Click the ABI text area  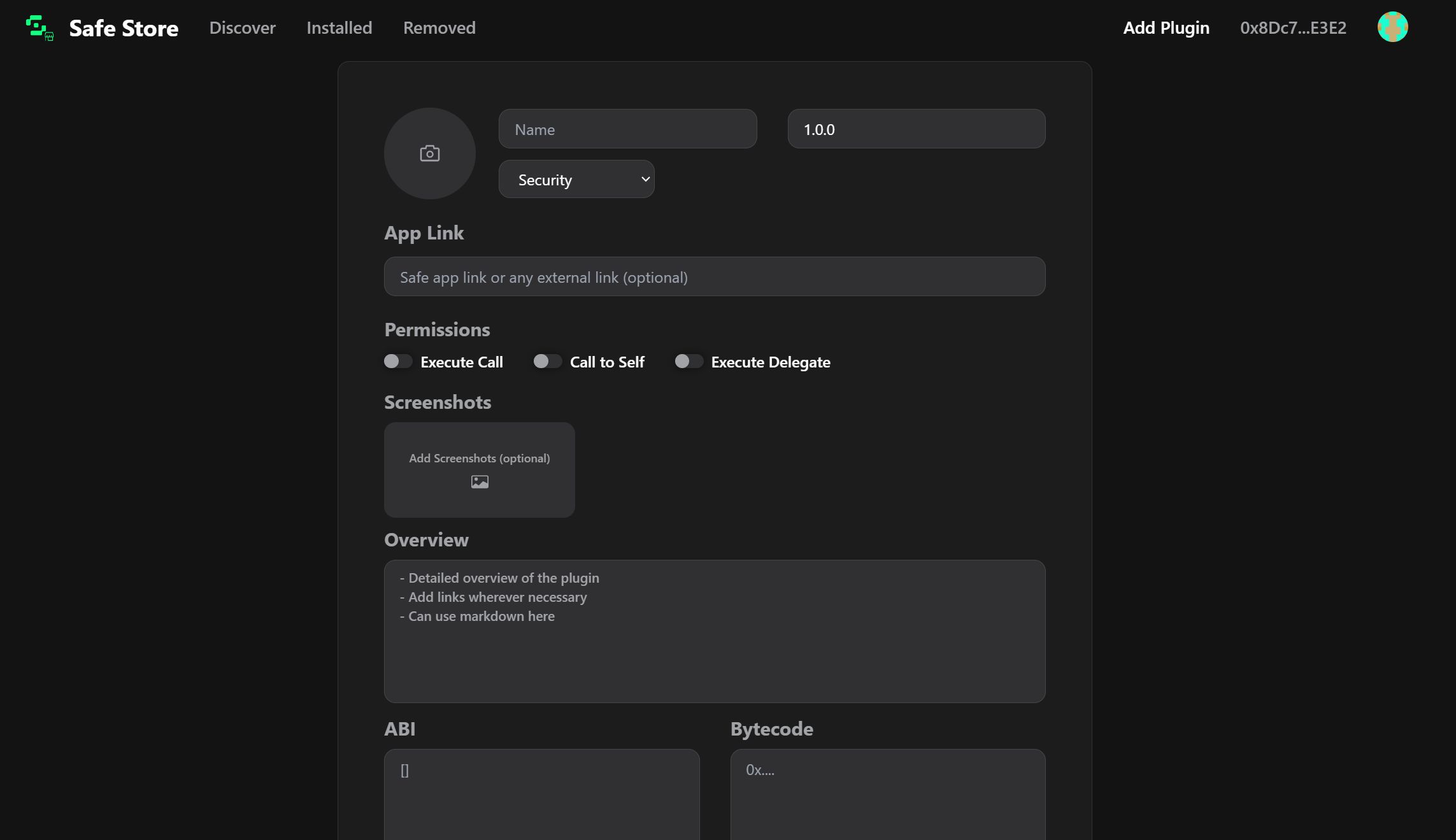[x=541, y=794]
